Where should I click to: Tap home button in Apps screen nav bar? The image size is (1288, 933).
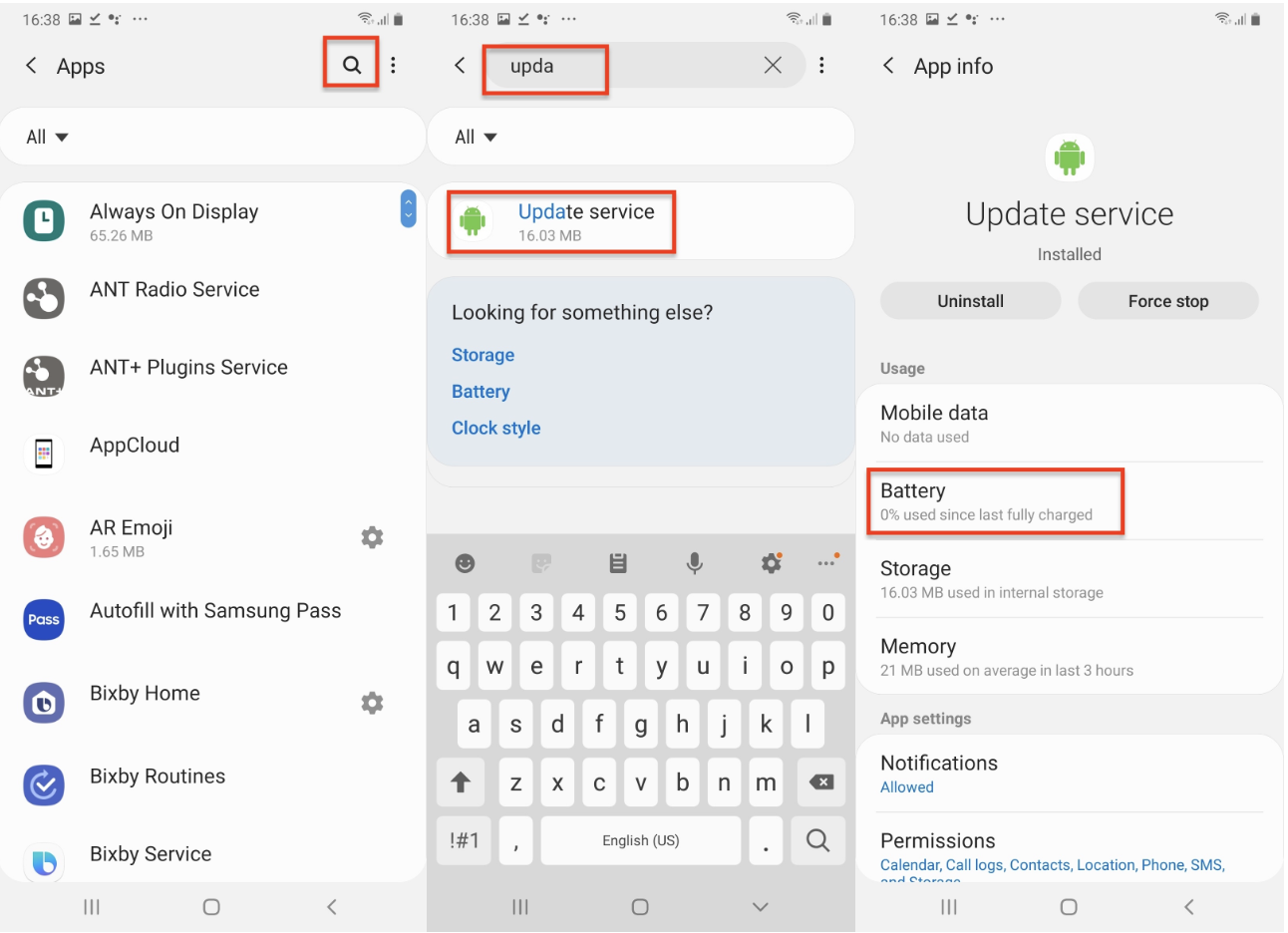(211, 906)
